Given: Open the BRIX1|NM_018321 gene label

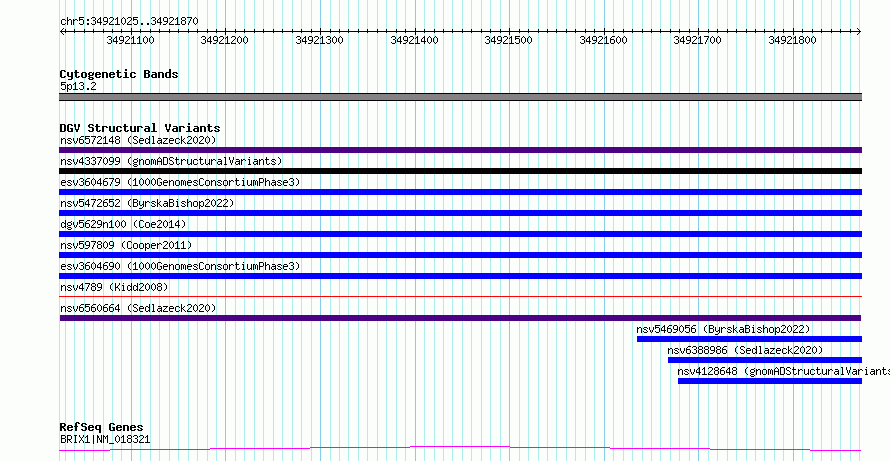Looking at the screenshot, I should (x=105, y=439).
